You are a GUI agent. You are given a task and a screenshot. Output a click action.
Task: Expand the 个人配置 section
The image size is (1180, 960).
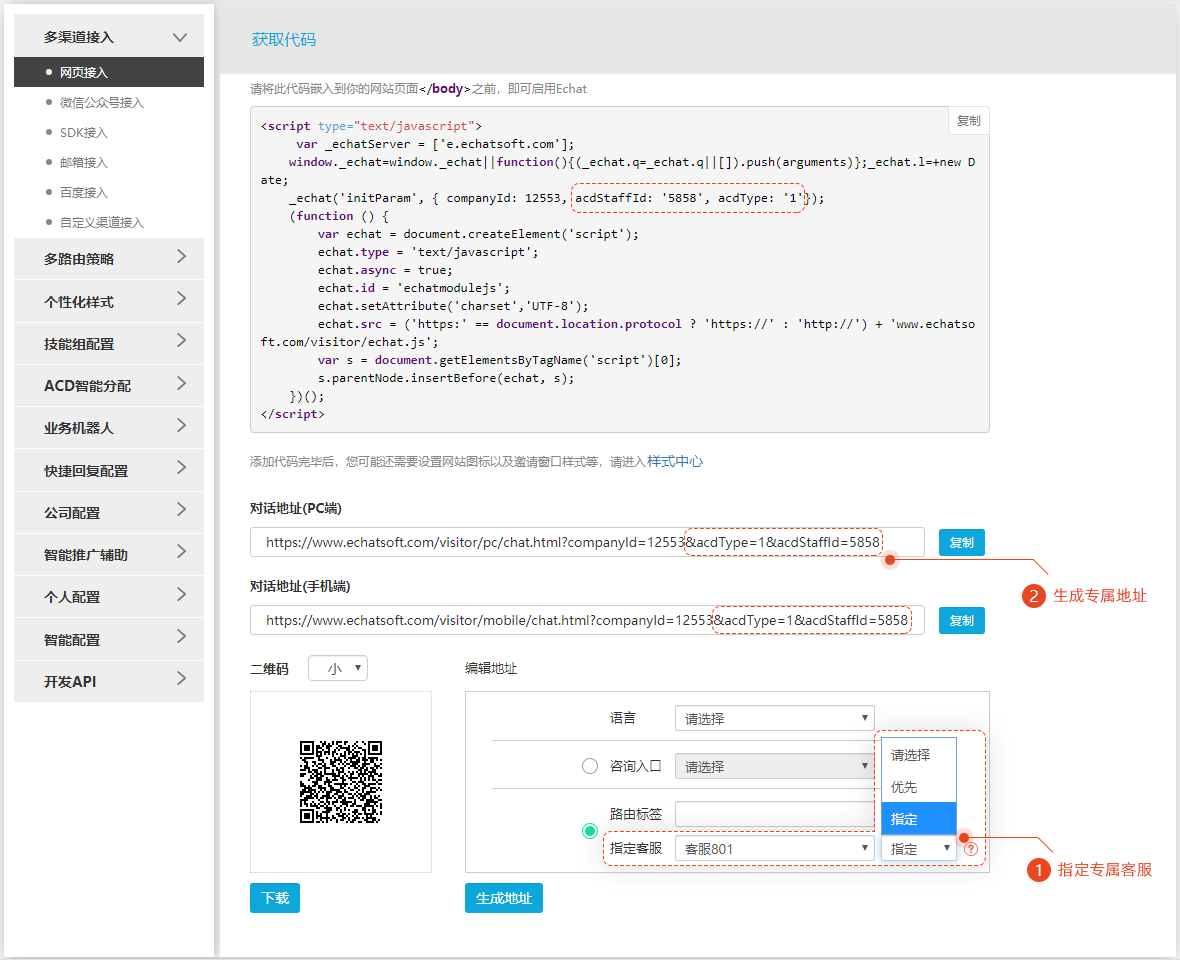[109, 597]
